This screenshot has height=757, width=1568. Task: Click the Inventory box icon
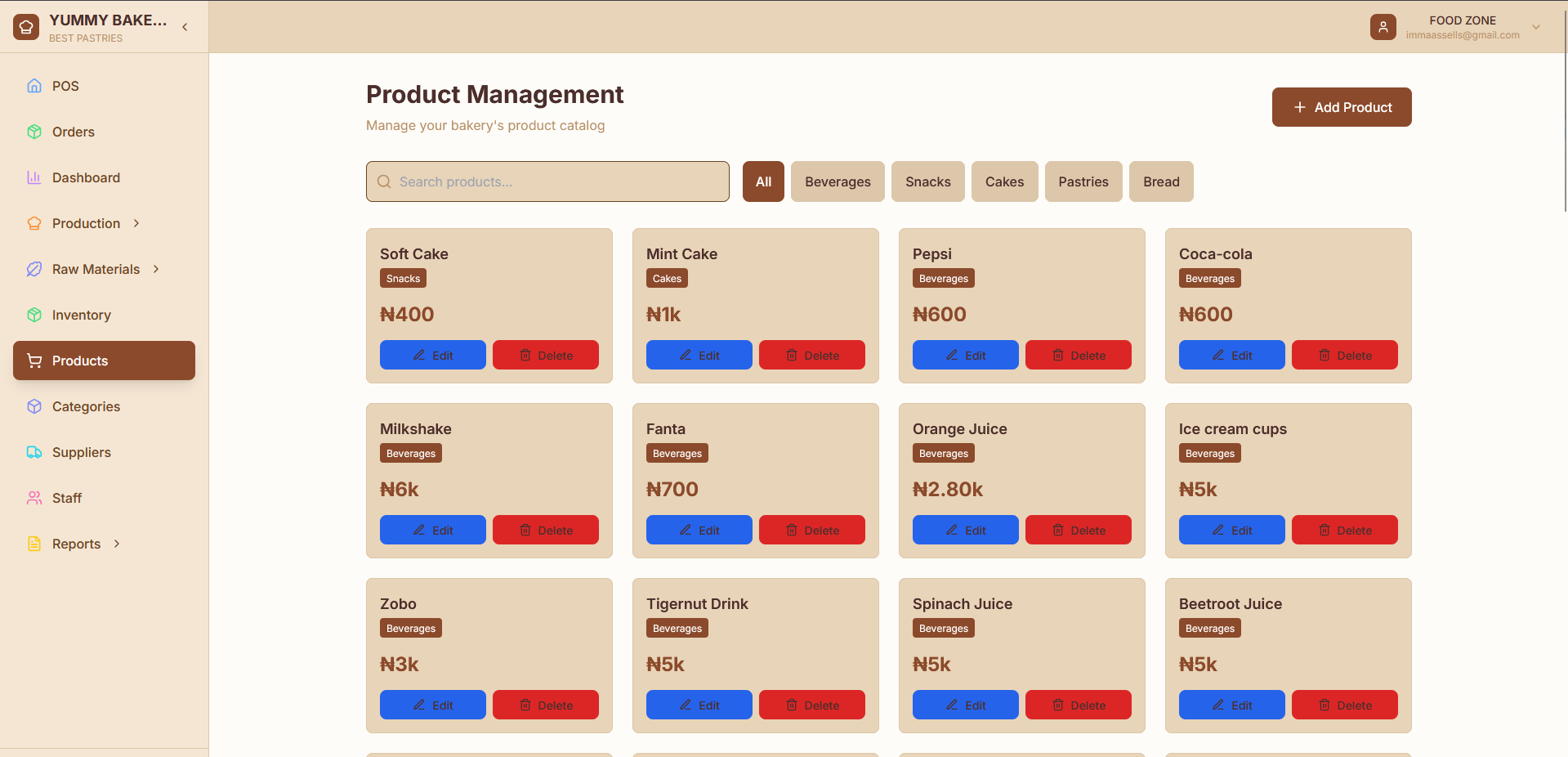(34, 315)
